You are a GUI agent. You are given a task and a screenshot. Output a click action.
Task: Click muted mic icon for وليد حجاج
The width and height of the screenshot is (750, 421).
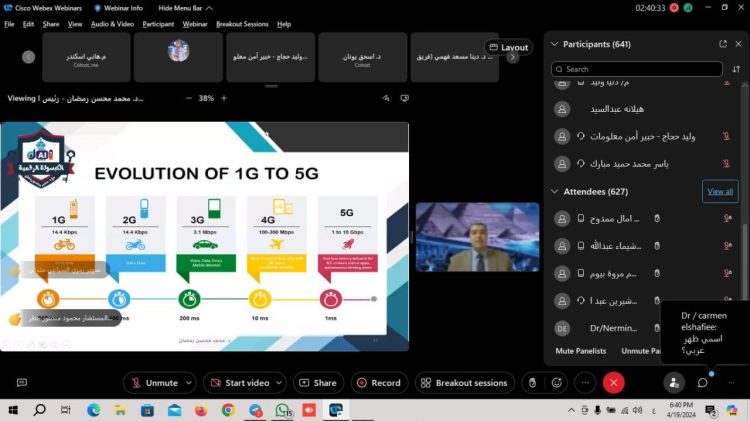point(726,136)
